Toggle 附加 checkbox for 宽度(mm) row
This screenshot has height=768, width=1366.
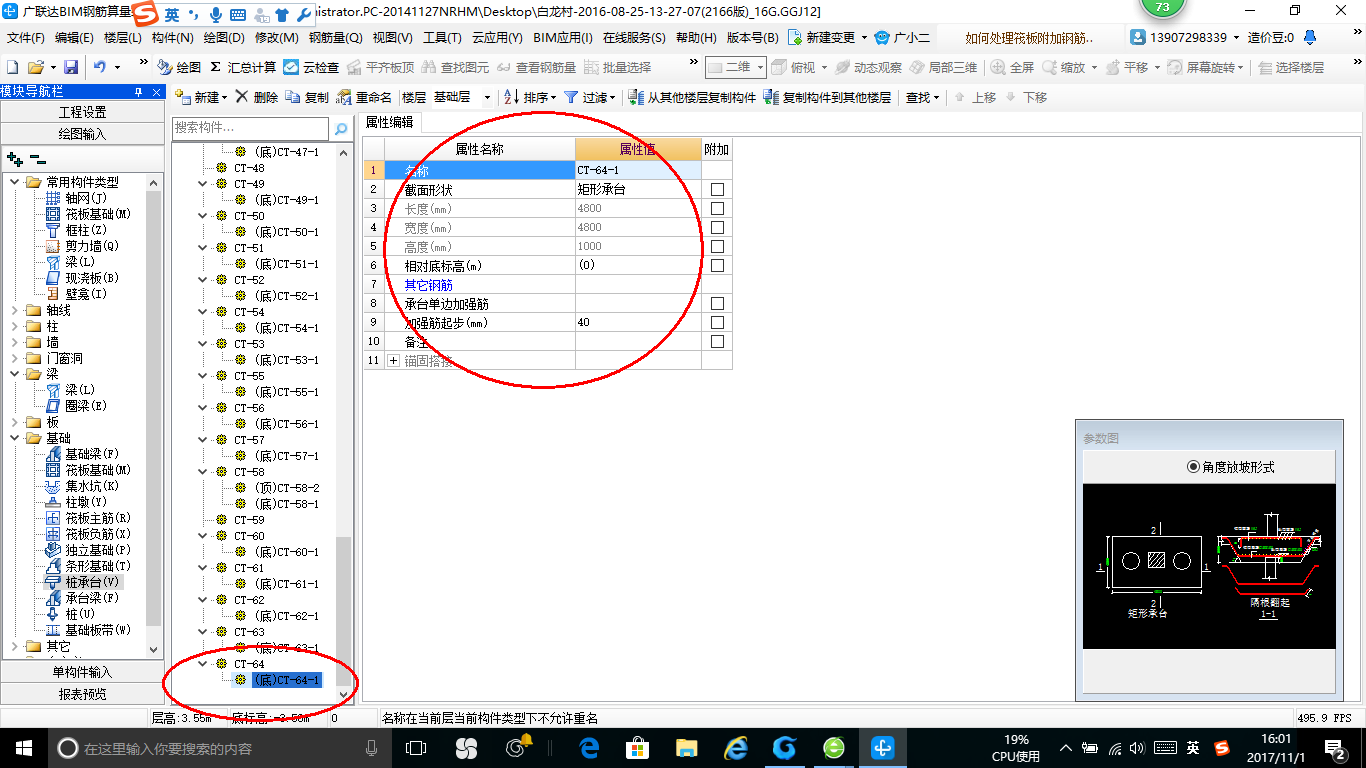(x=717, y=227)
